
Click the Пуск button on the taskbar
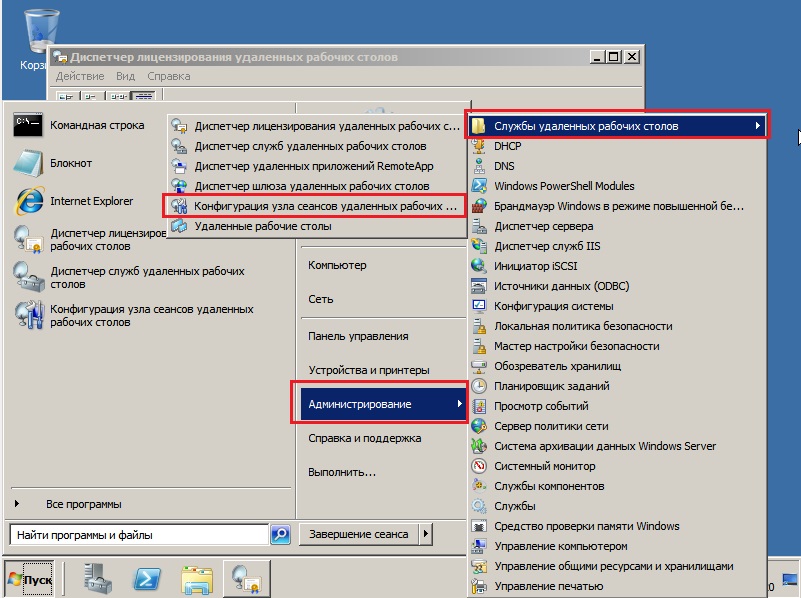tap(30, 579)
